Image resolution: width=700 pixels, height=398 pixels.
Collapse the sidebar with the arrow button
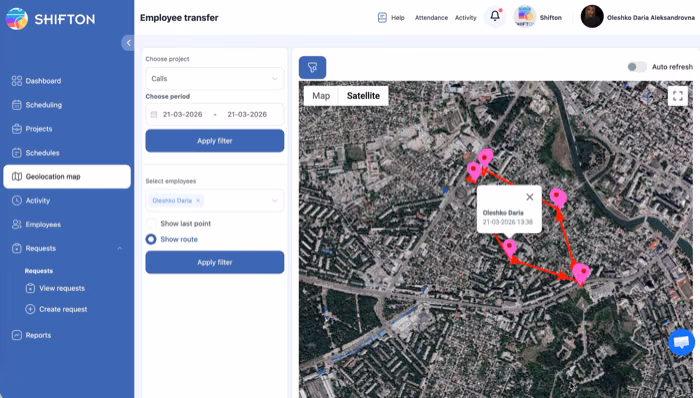128,43
